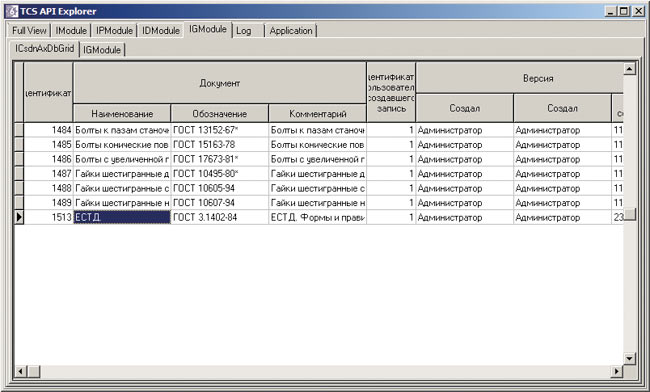650x392 pixels.
Task: Click ID cell 1488
Action: point(49,188)
